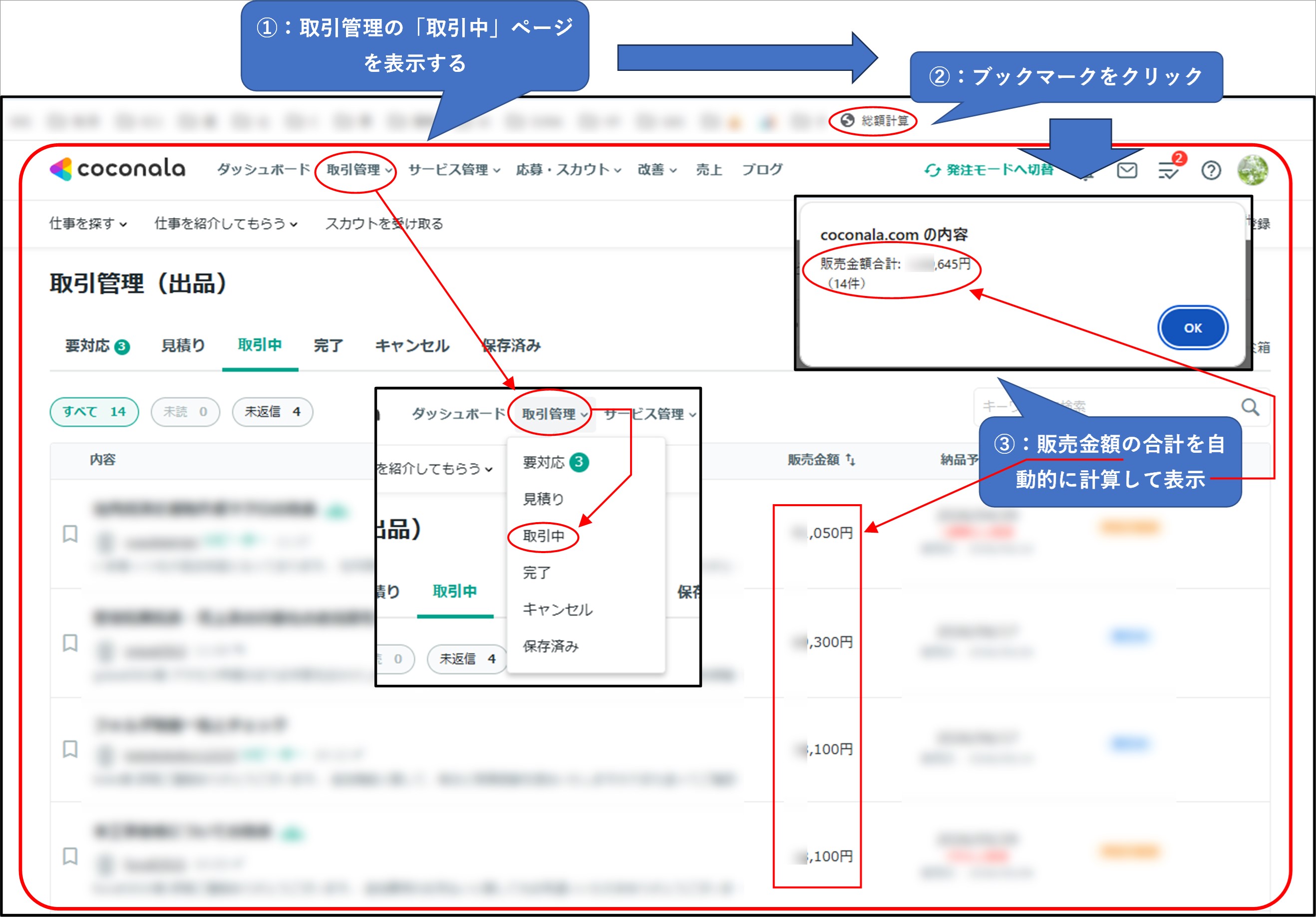This screenshot has width=1316, height=917.
Task: Expand the 取引管理 menu in the header
Action: coord(359,170)
